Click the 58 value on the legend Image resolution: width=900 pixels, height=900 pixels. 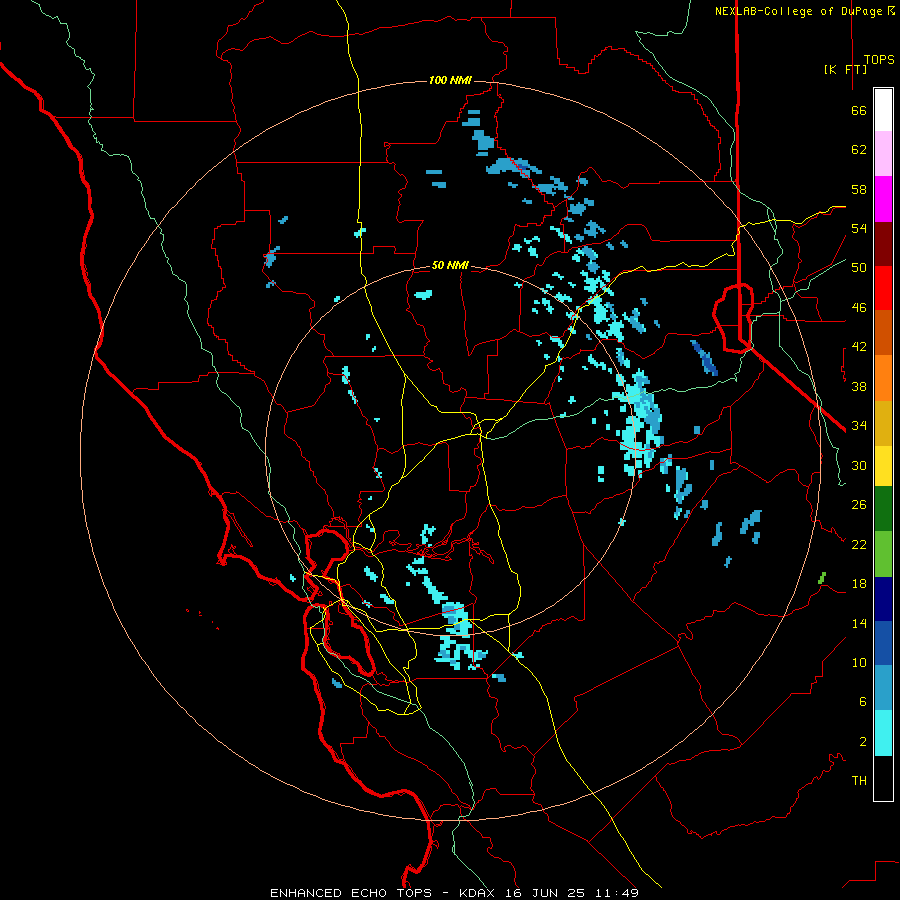pyautogui.click(x=859, y=189)
